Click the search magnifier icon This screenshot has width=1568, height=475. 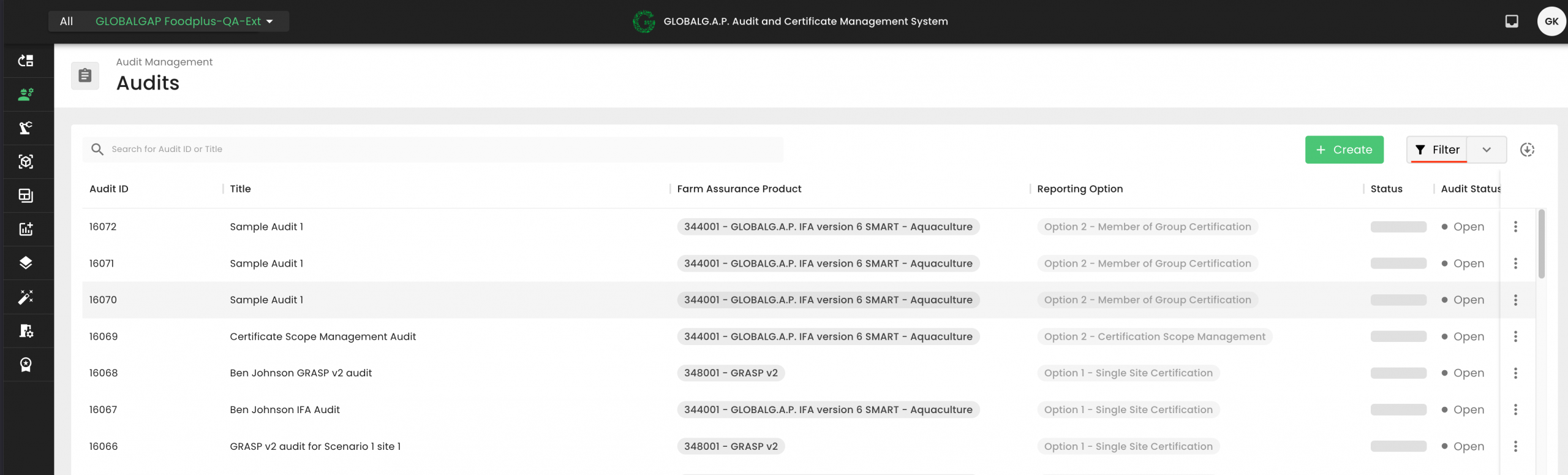coord(97,149)
